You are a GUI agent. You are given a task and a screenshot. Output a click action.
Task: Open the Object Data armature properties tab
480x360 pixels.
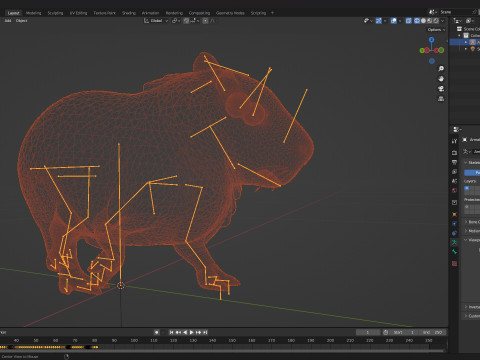(454, 242)
